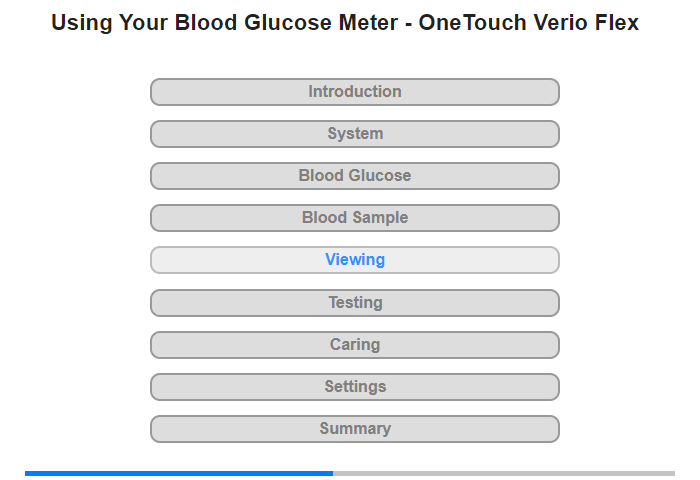Screen dimensions: 700x480
Task: Click the highlighted Viewing button
Action: click(x=354, y=260)
